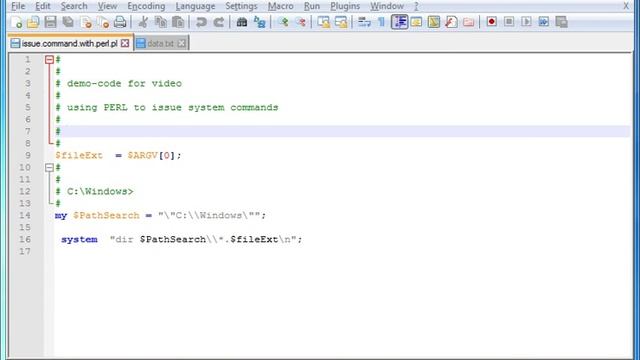
Task: Open user defined language dialog icon
Action: (416, 22)
